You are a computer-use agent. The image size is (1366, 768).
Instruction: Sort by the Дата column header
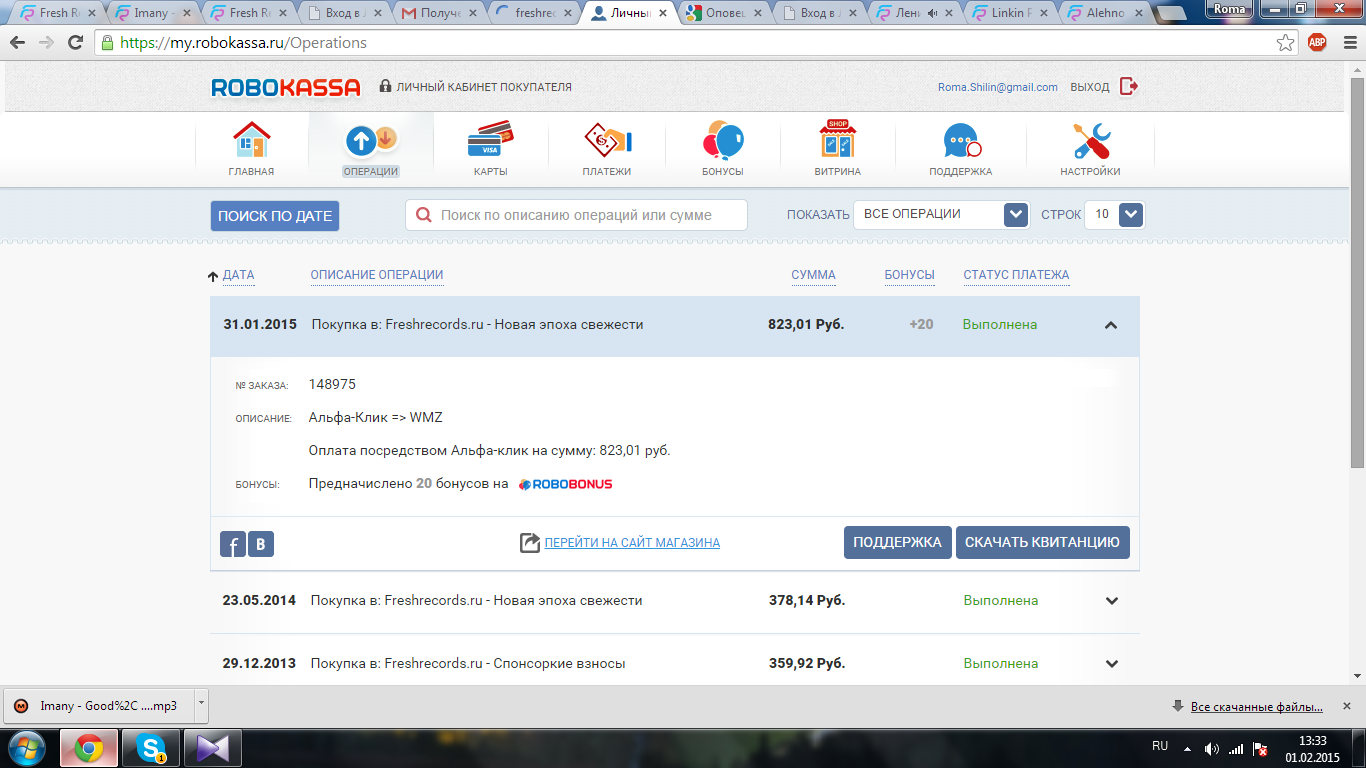pyautogui.click(x=238, y=275)
